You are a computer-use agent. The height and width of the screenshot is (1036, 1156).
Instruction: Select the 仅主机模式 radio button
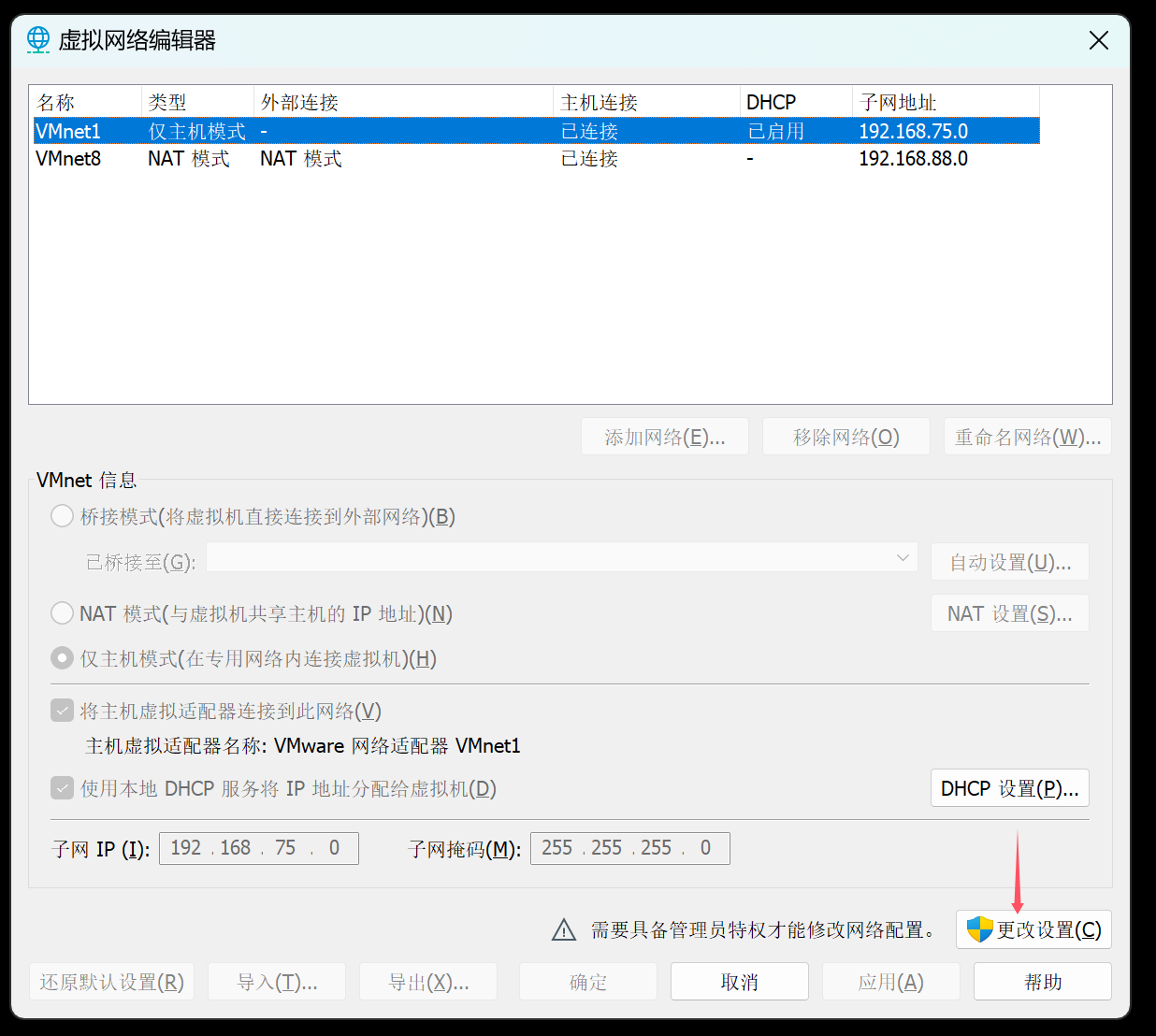click(62, 658)
